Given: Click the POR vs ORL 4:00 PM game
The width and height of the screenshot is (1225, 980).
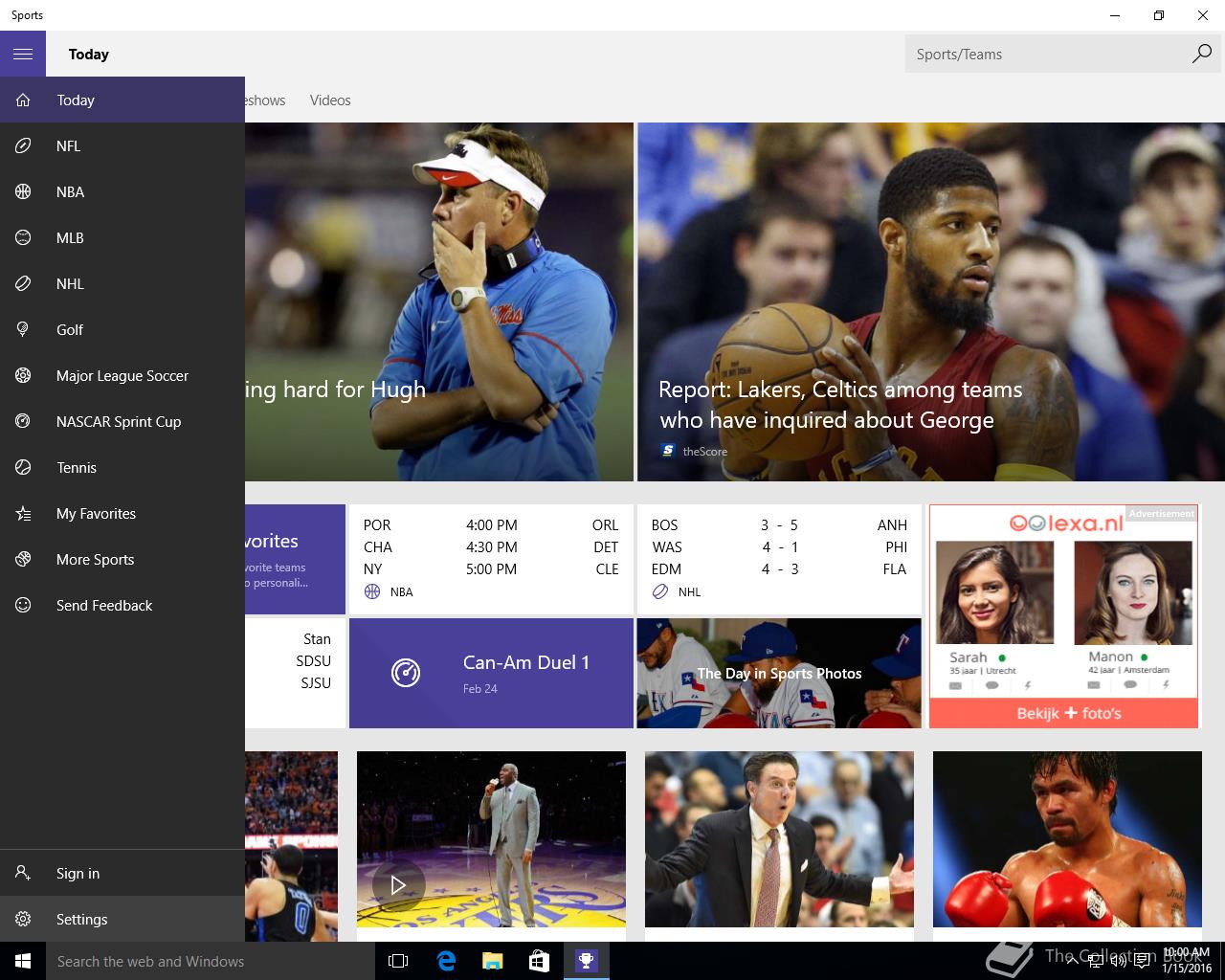Looking at the screenshot, I should (491, 524).
